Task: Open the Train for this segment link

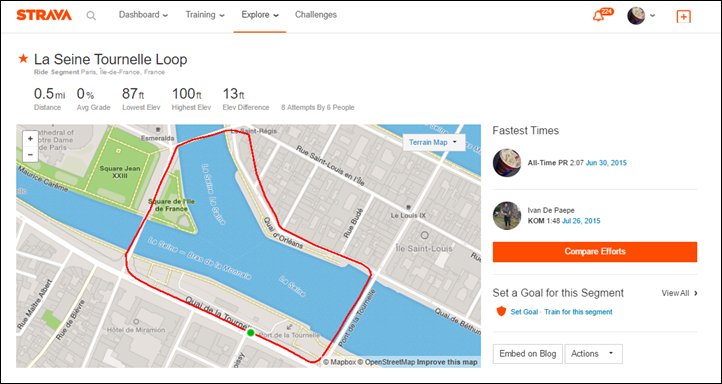Action: coord(578,312)
